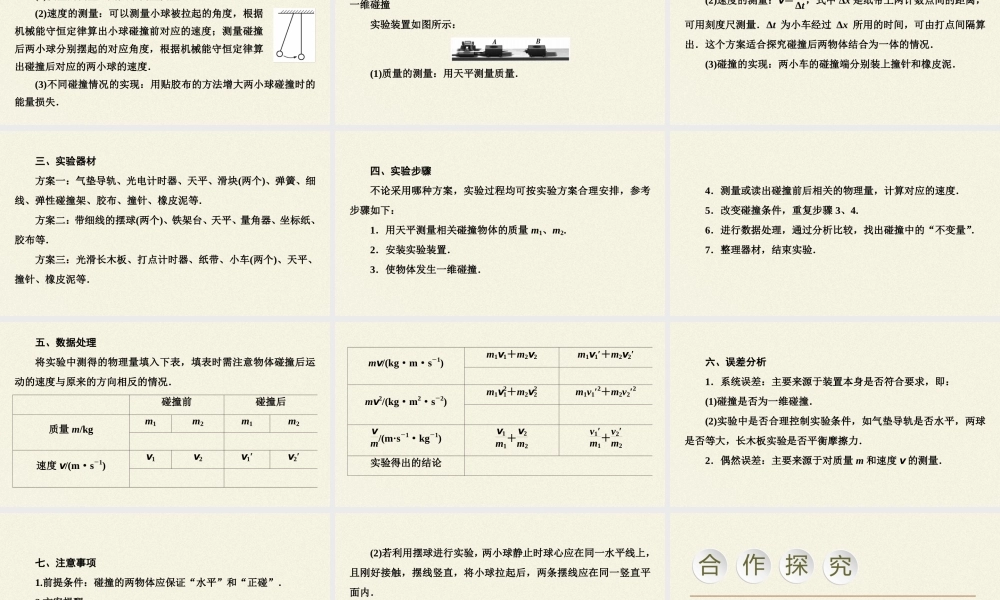Click the text 实验得出的结论 table cell
The height and width of the screenshot is (600, 1000).
coord(404,464)
